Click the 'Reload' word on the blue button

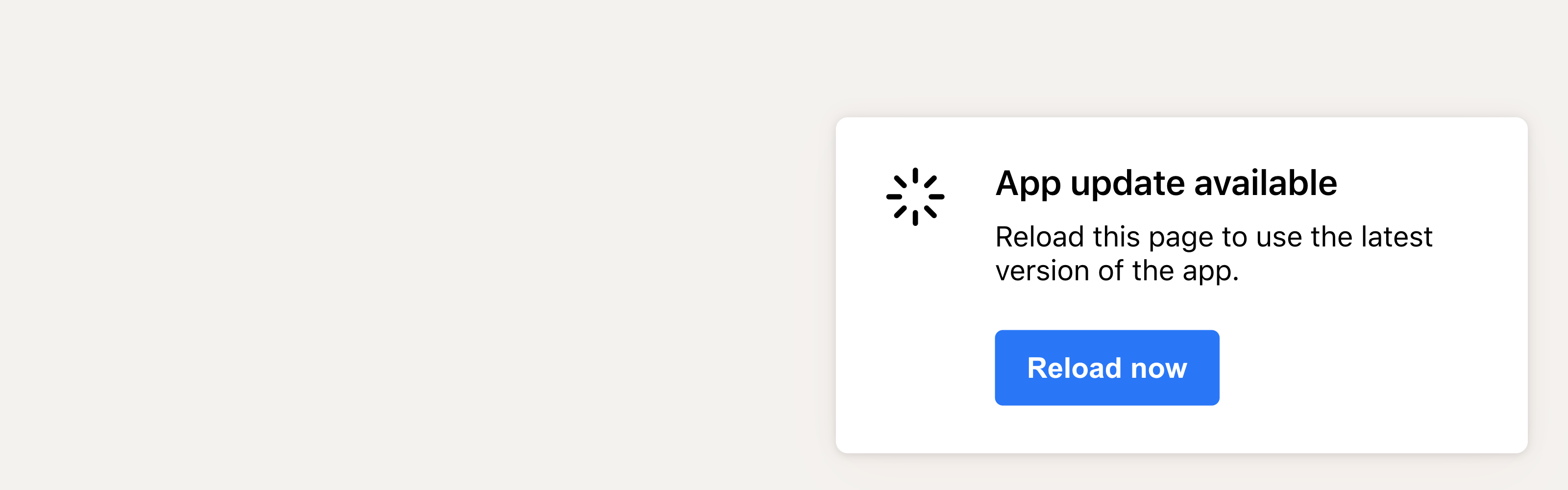tap(1075, 367)
